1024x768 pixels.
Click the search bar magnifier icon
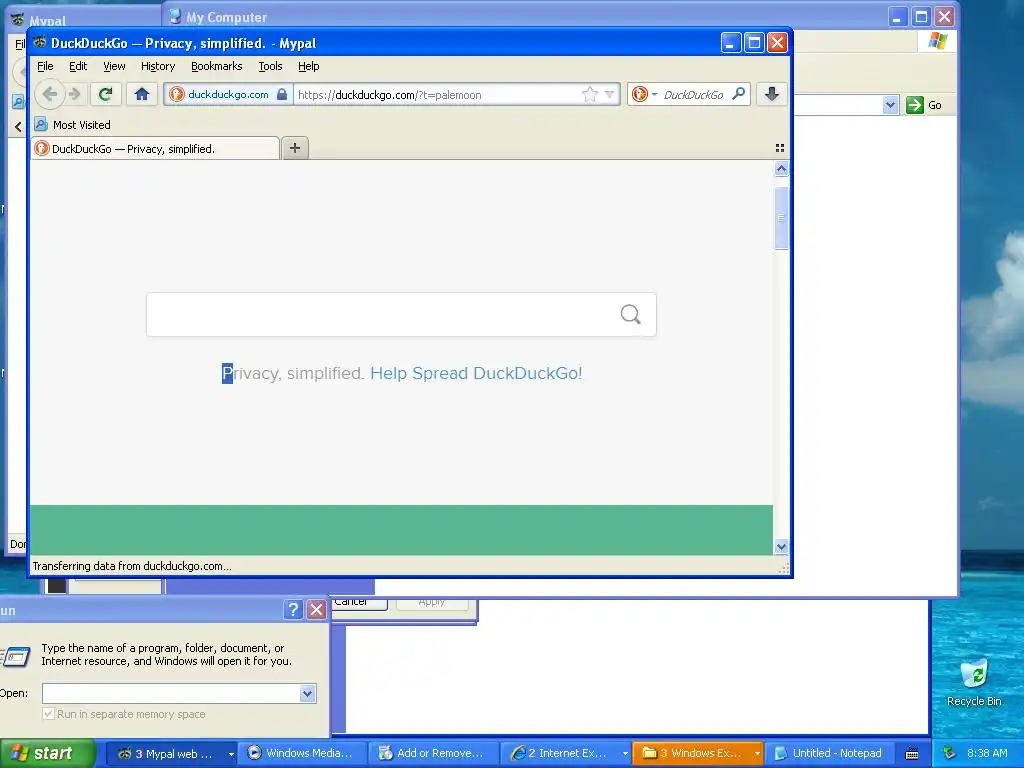(x=739, y=94)
